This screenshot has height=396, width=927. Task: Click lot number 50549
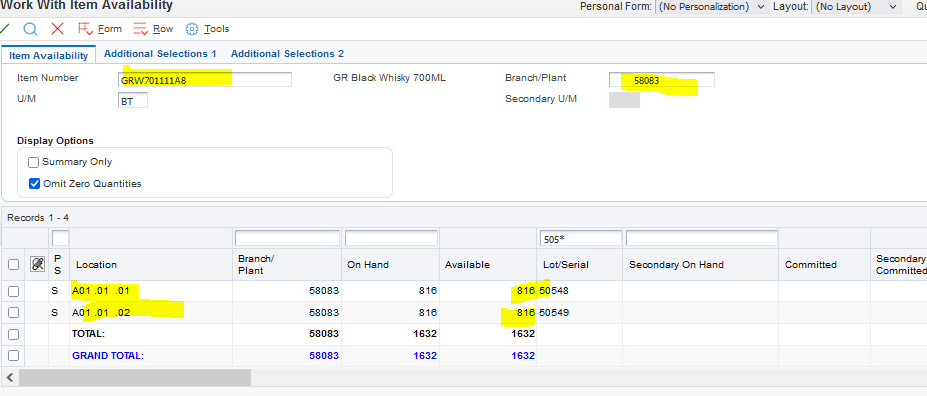(x=555, y=313)
